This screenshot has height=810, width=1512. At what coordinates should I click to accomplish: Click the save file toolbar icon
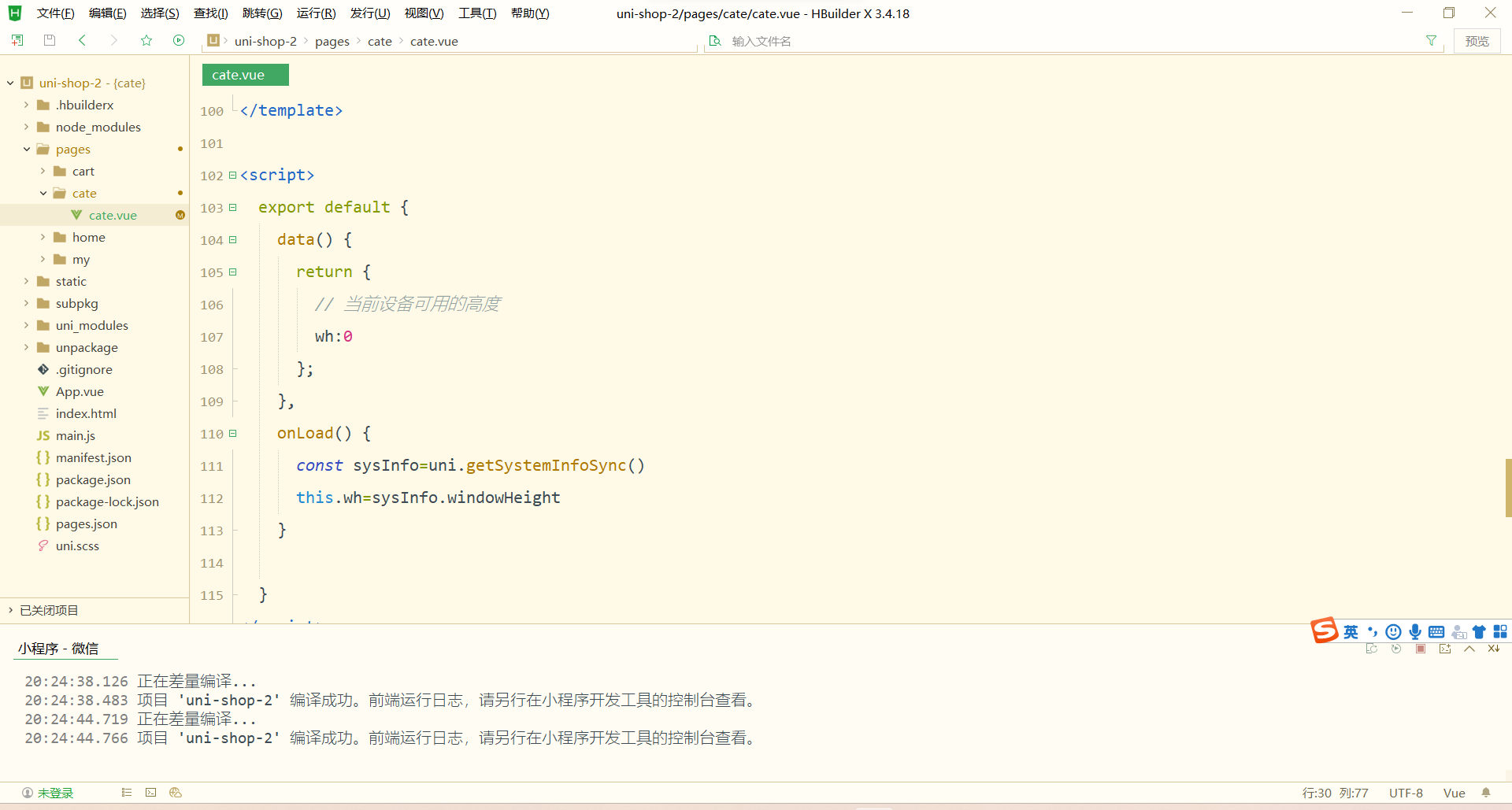(50, 40)
